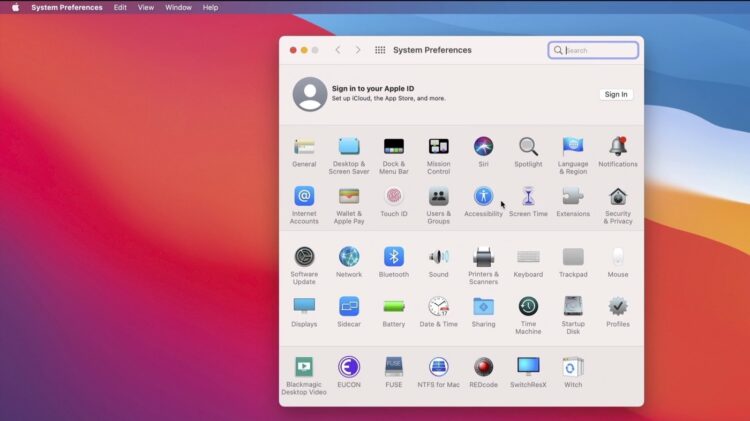Open Accessibility settings
The image size is (750, 421).
483,197
